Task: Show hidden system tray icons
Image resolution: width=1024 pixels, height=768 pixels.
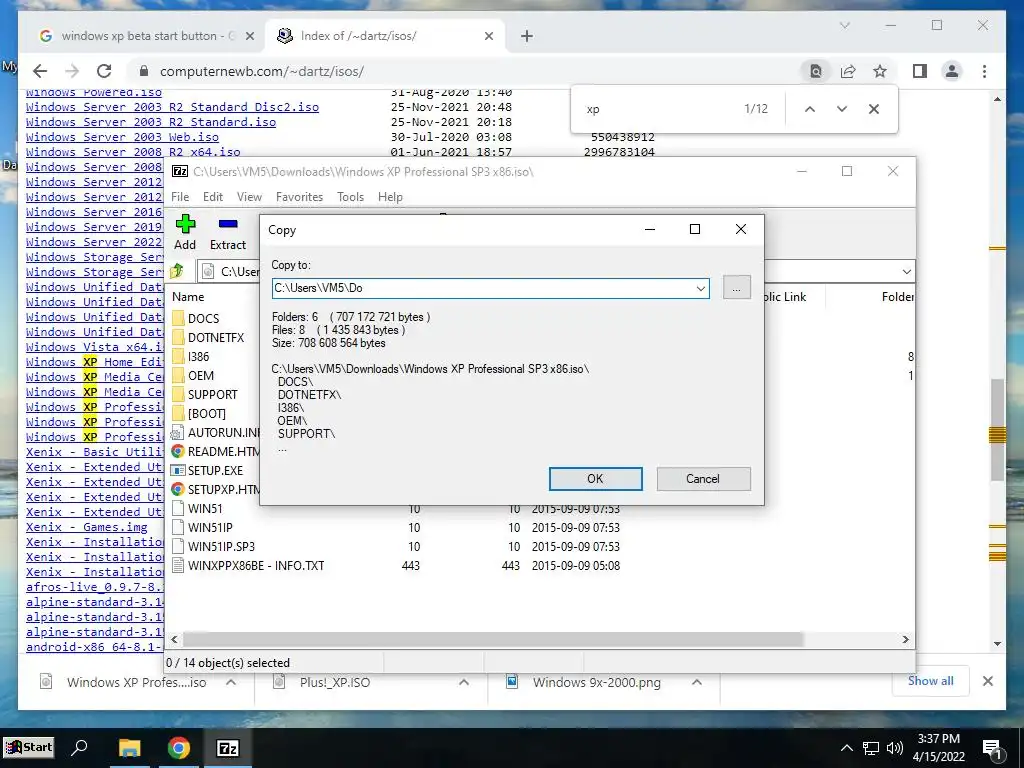Action: (846, 748)
